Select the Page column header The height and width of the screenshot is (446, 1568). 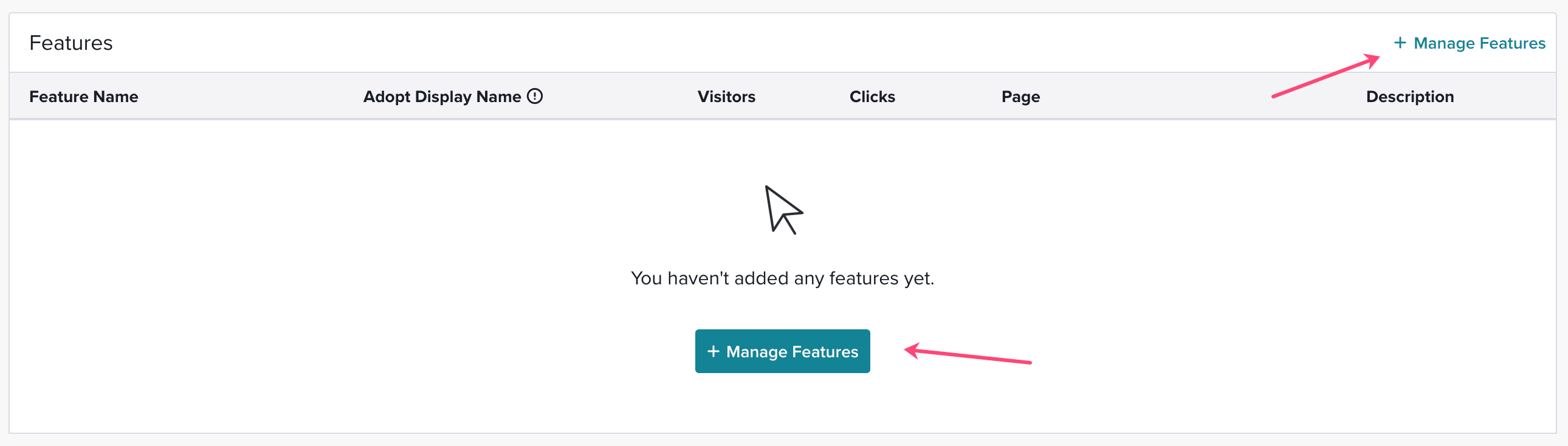tap(1020, 97)
